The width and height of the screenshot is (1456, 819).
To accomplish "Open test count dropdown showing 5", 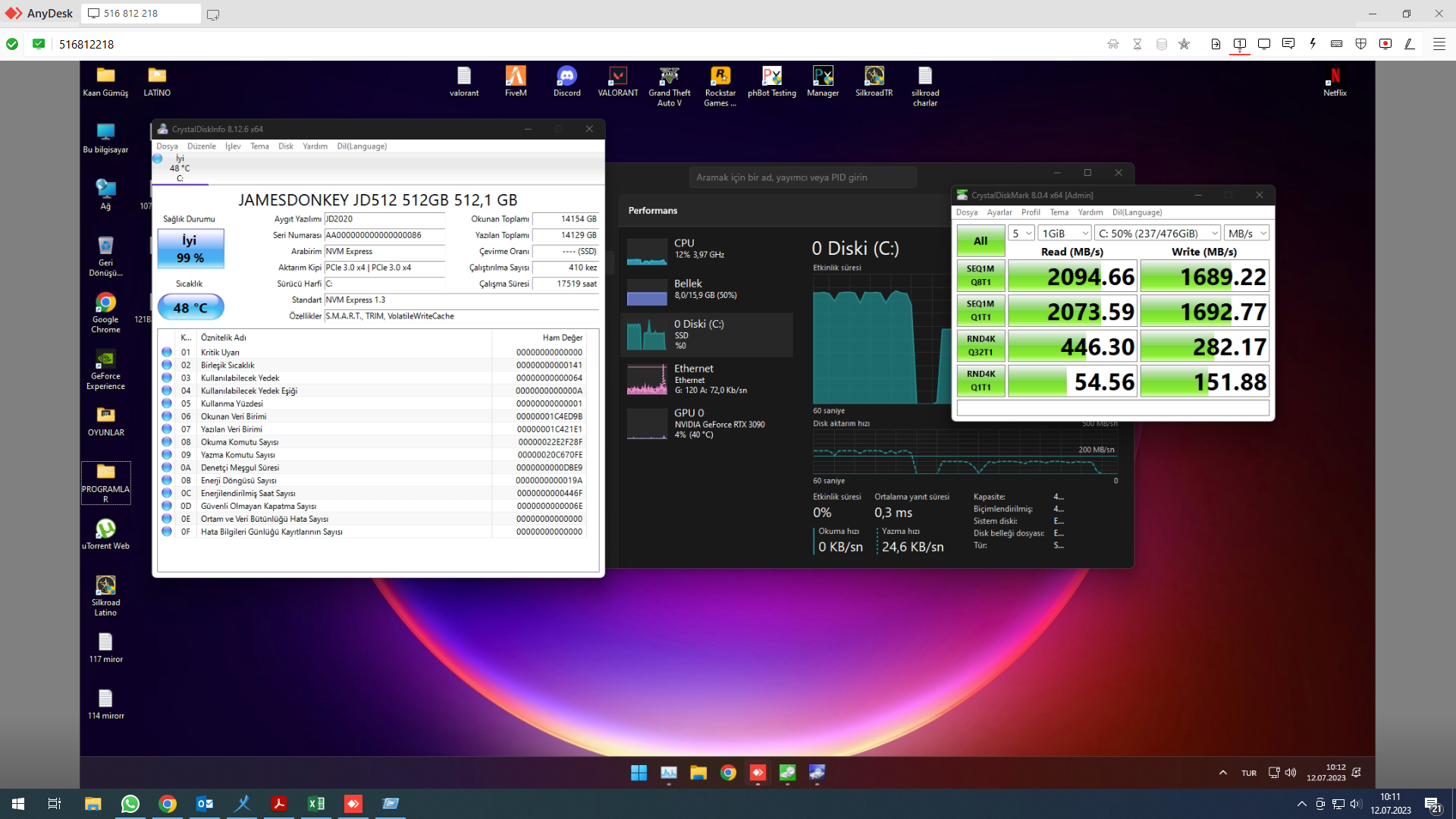I will [1022, 234].
